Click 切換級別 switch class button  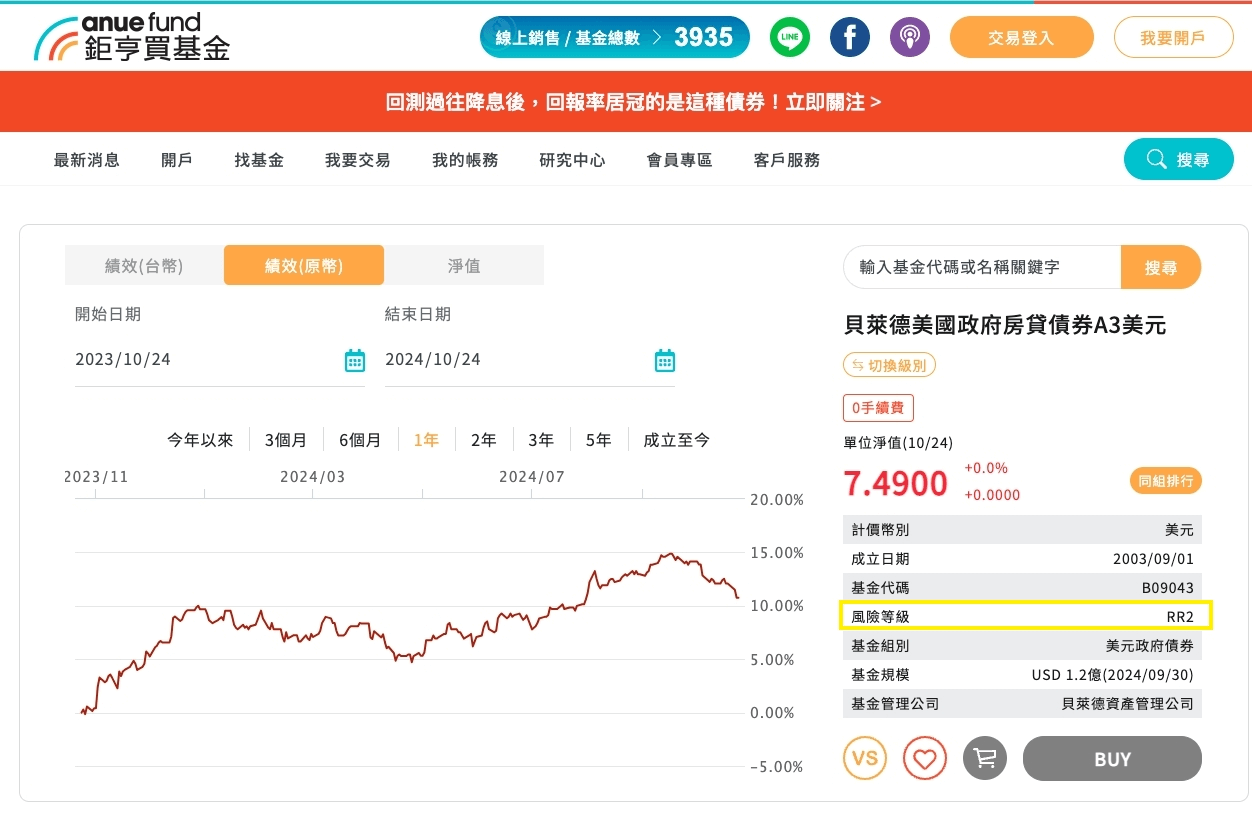(x=890, y=365)
